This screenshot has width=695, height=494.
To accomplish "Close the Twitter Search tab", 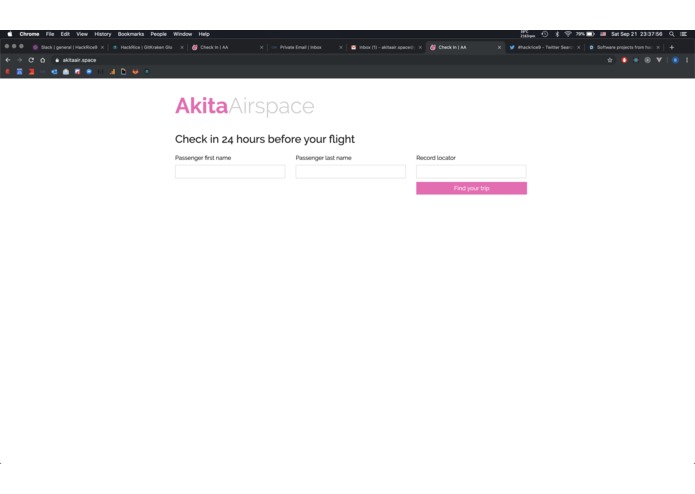I will pos(578,47).
